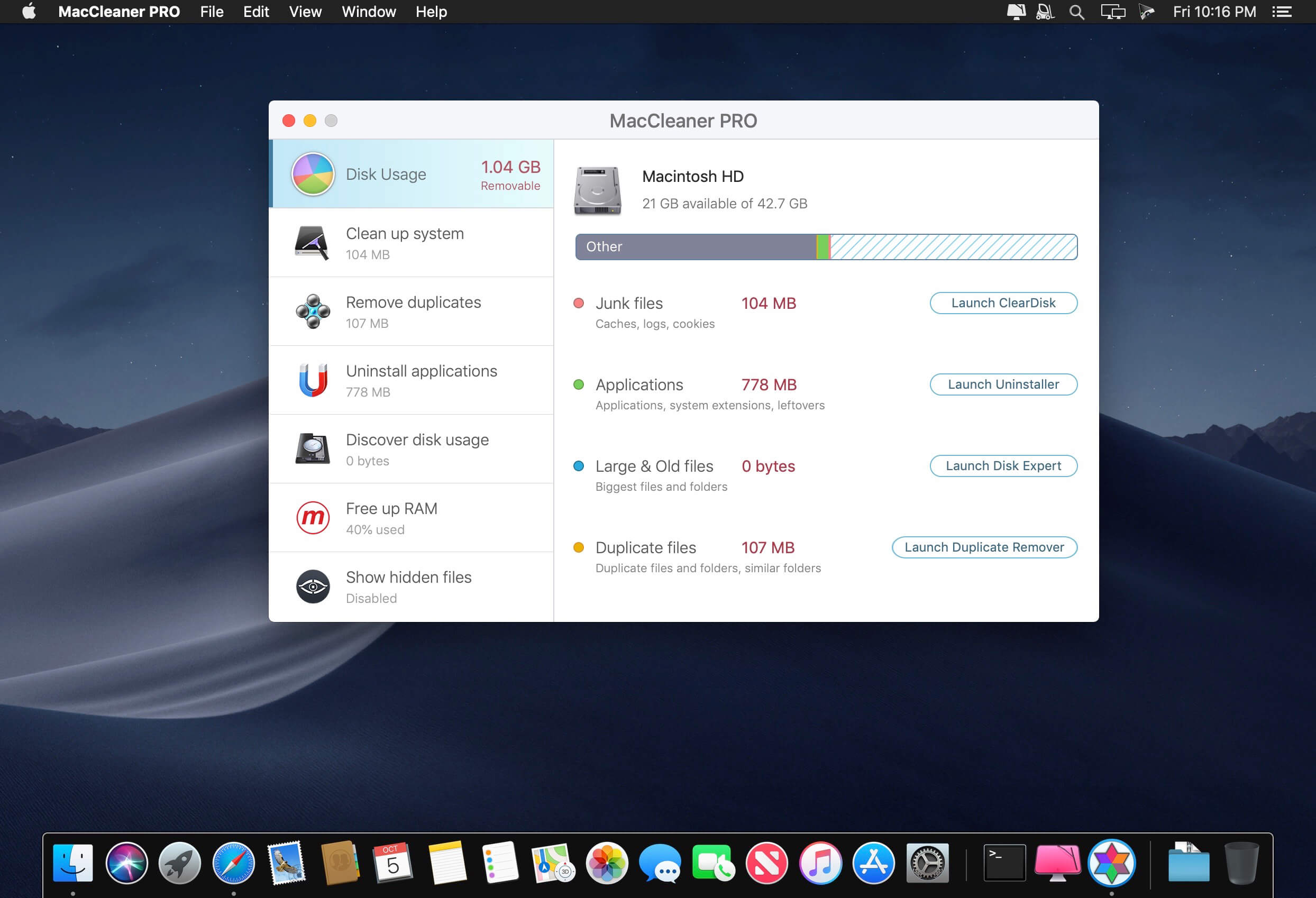The image size is (1316, 898).
Task: Click the Free up RAM icon
Action: click(313, 518)
